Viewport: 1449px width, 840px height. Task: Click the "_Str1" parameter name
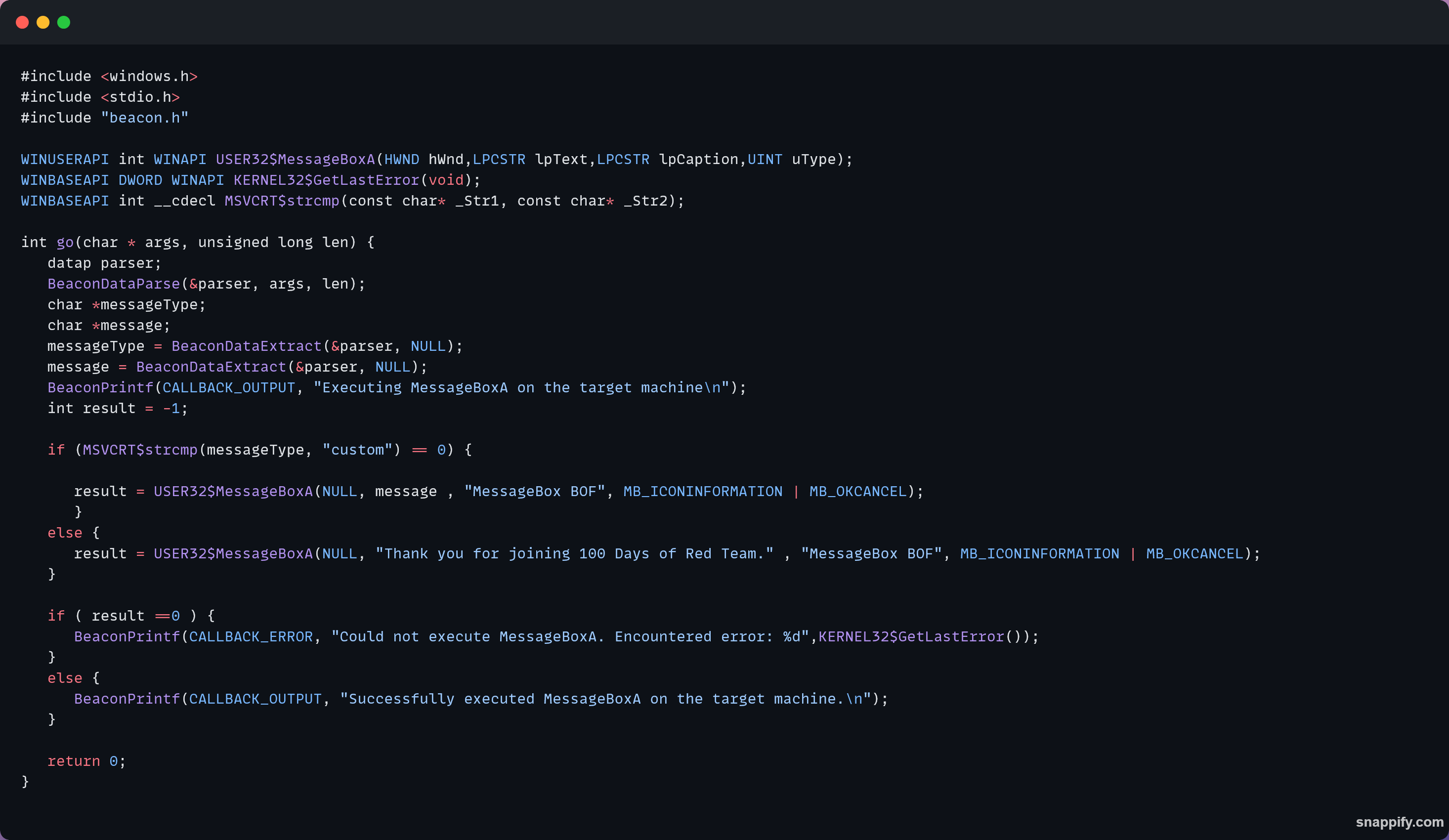tap(477, 201)
